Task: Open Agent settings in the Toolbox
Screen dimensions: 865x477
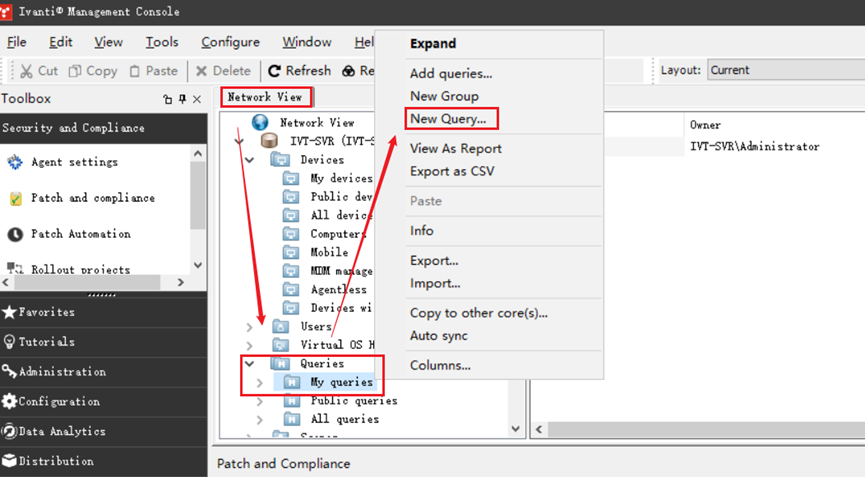Action: [73, 162]
